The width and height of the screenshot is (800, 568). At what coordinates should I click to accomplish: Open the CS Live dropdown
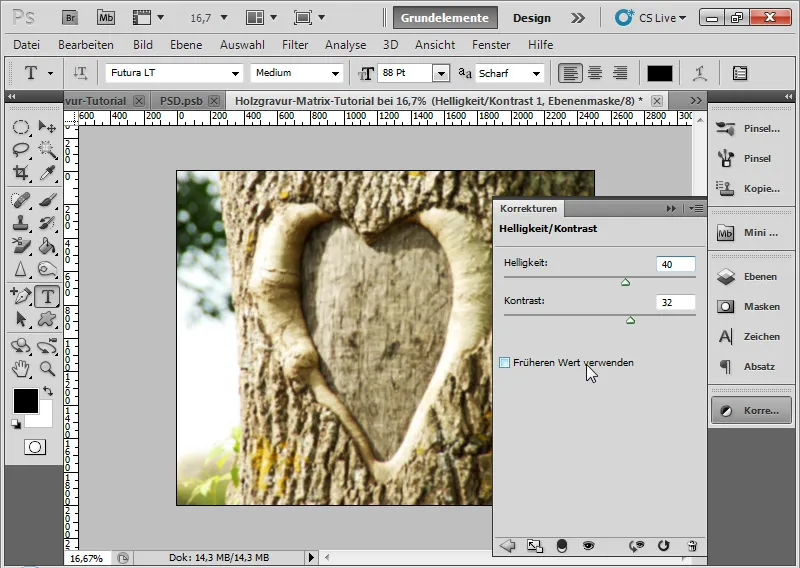tap(650, 18)
